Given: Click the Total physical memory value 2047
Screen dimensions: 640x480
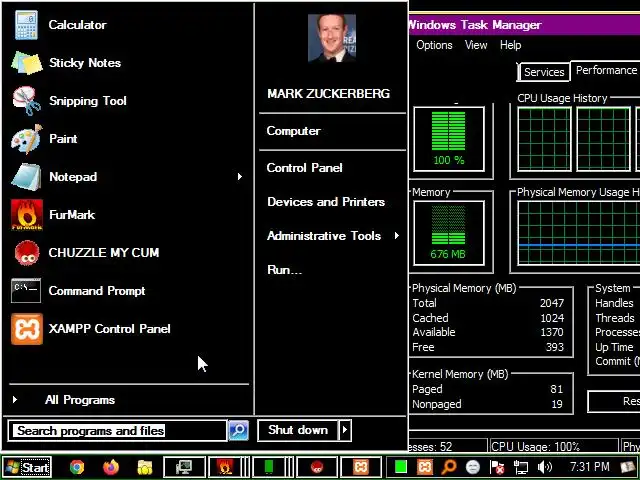Looking at the screenshot, I should (552, 303).
